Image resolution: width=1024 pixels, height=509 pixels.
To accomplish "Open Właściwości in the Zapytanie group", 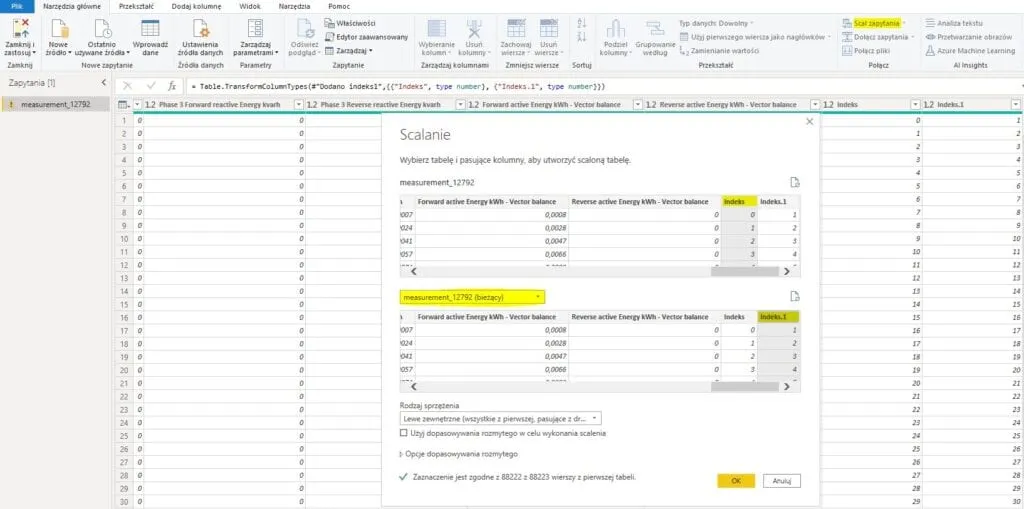I will [350, 24].
